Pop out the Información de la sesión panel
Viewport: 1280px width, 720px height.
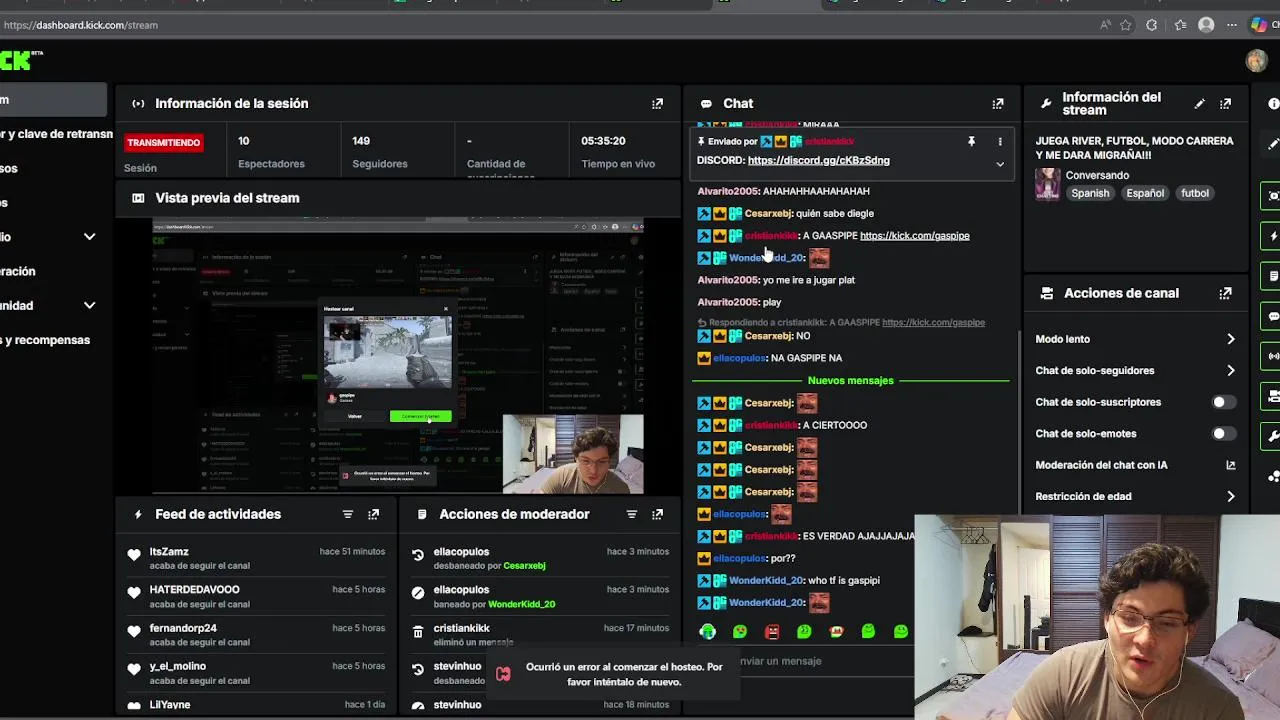657,104
